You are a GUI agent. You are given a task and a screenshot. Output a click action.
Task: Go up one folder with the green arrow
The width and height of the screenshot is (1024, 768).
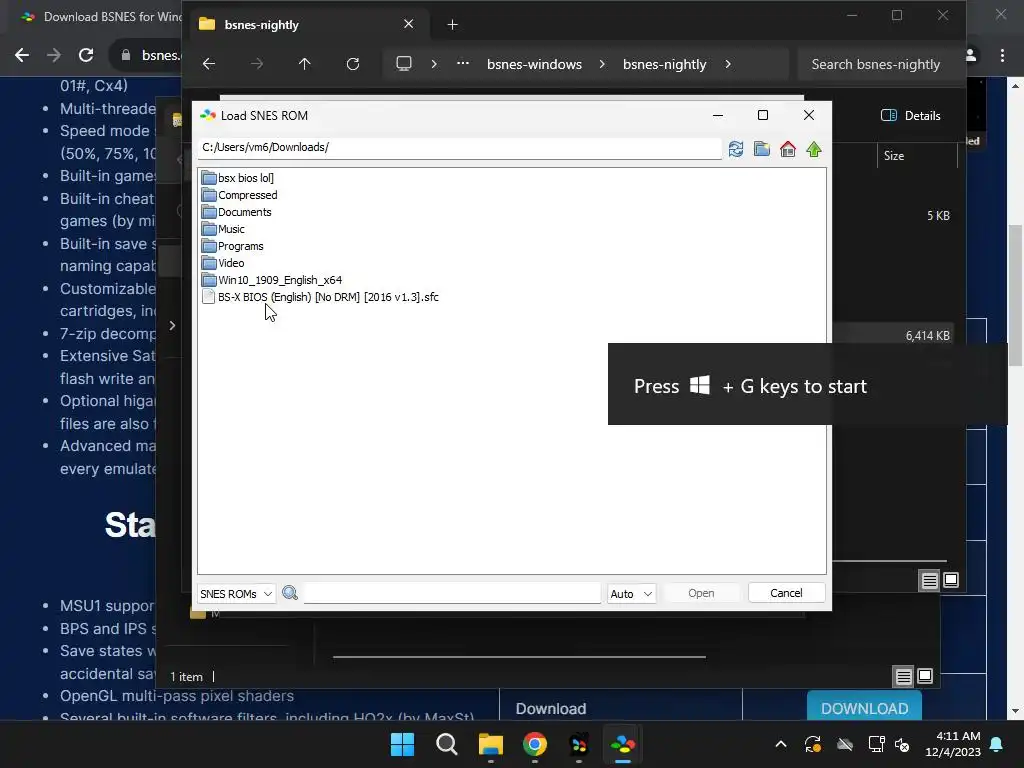click(814, 150)
